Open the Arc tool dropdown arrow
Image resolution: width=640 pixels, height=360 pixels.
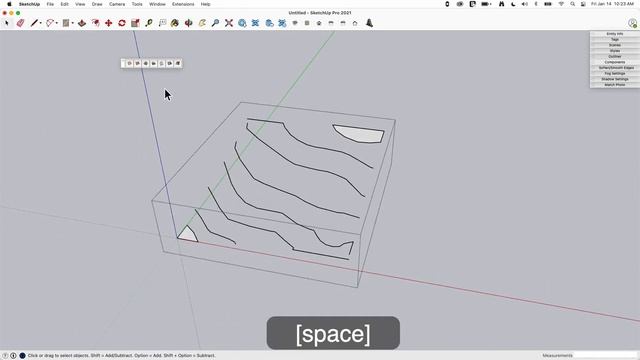(56, 23)
